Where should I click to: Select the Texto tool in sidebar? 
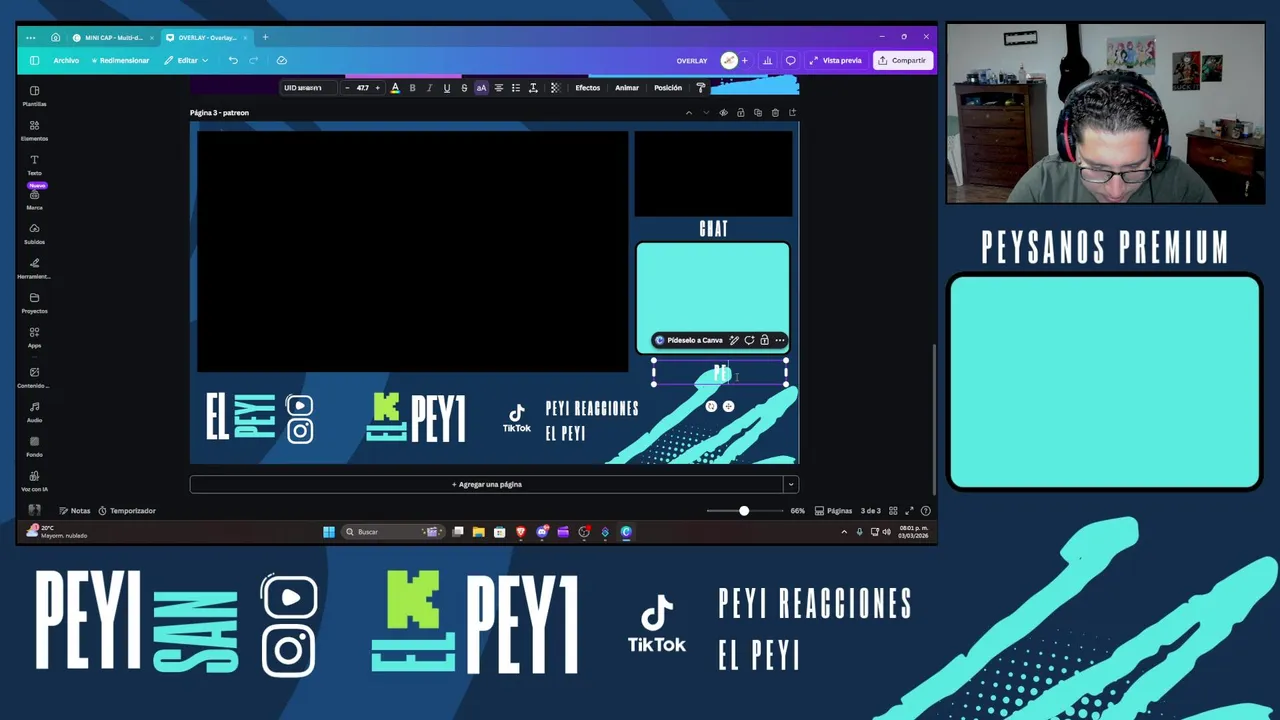click(x=34, y=164)
